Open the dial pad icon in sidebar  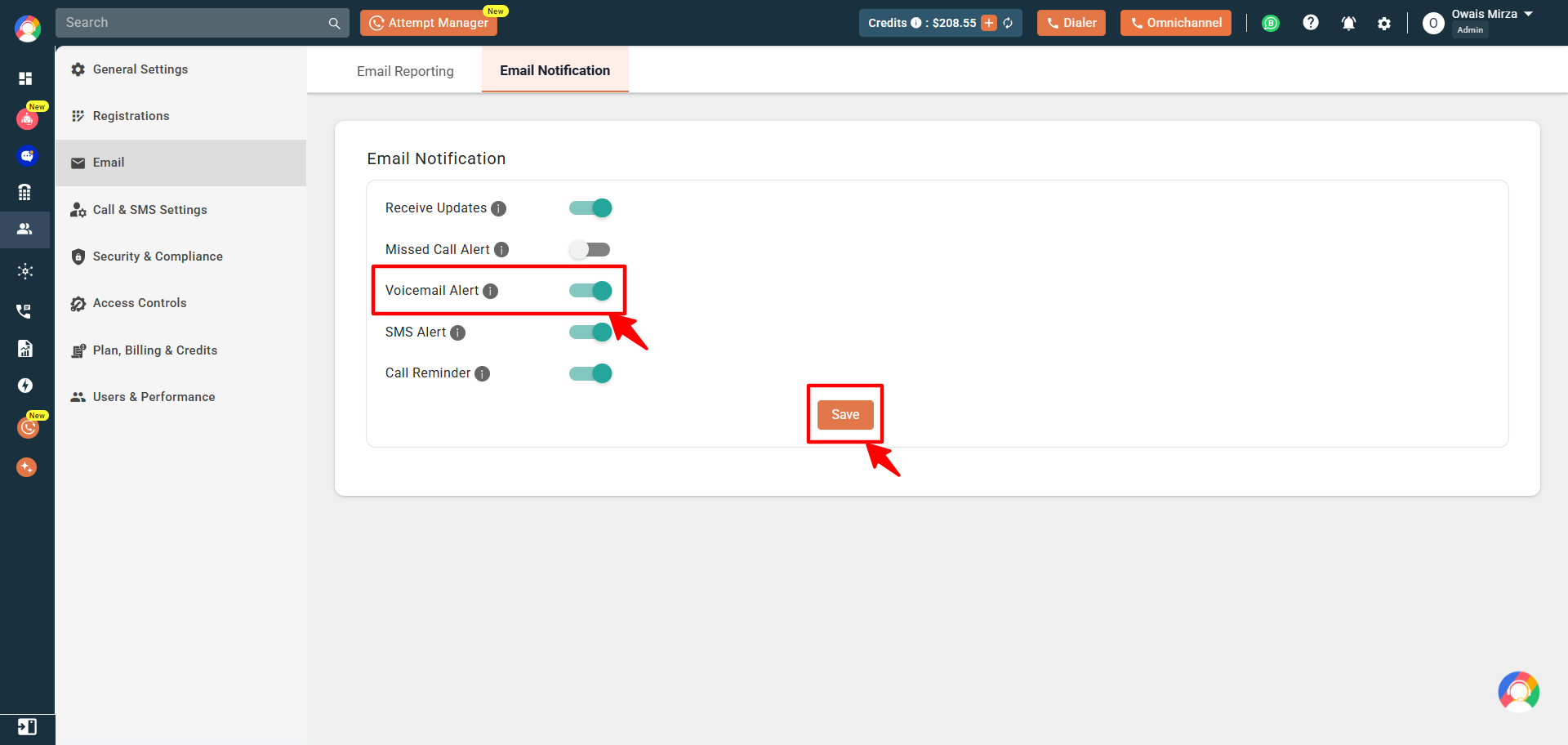tap(25, 193)
